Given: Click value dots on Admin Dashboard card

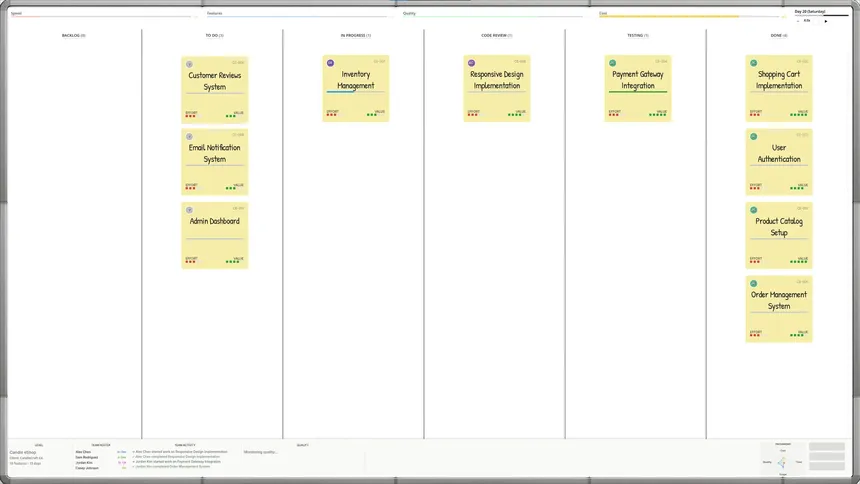Looking at the screenshot, I should coord(233,262).
